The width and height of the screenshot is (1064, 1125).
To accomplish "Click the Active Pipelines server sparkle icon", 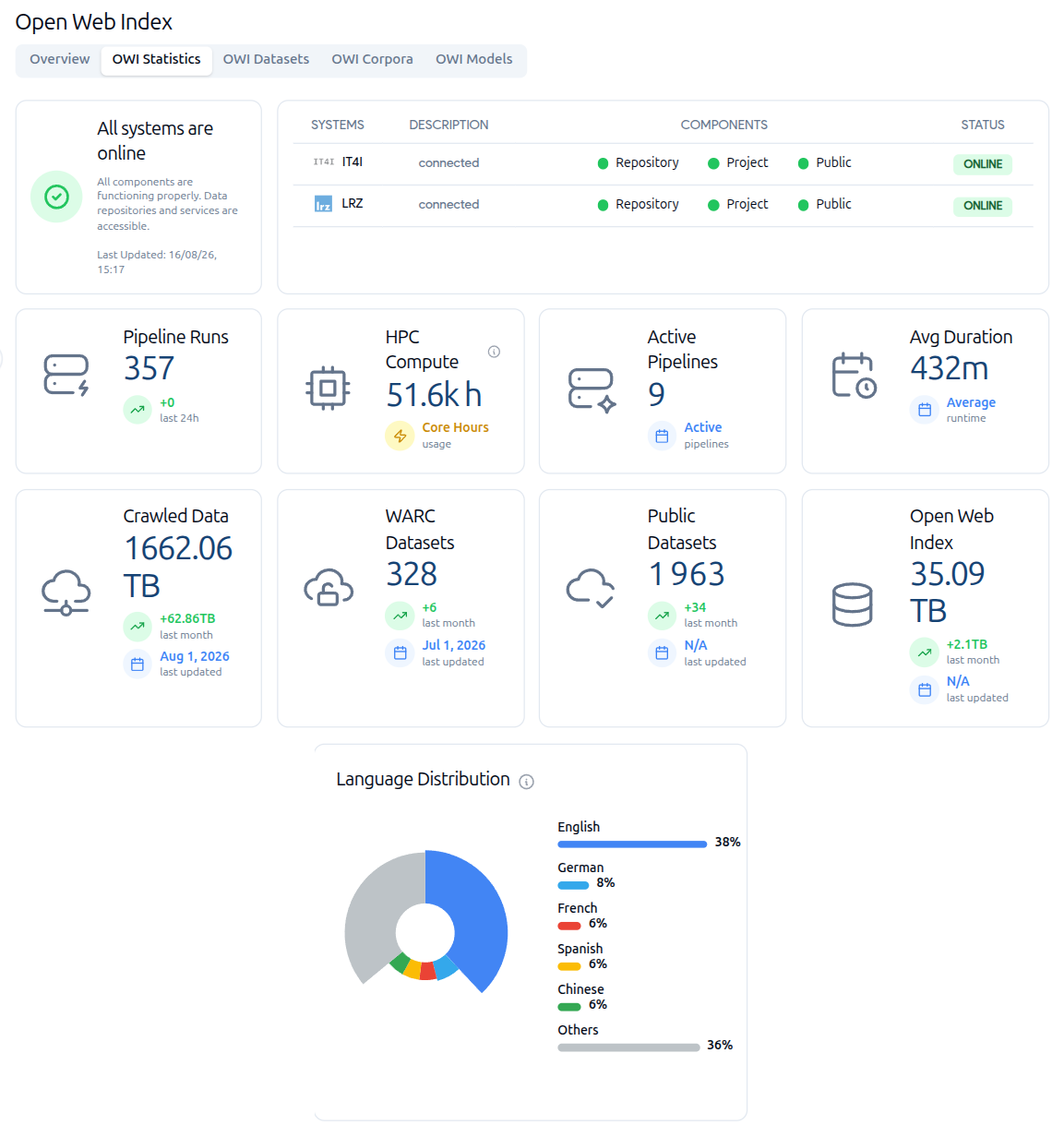I will (x=592, y=389).
